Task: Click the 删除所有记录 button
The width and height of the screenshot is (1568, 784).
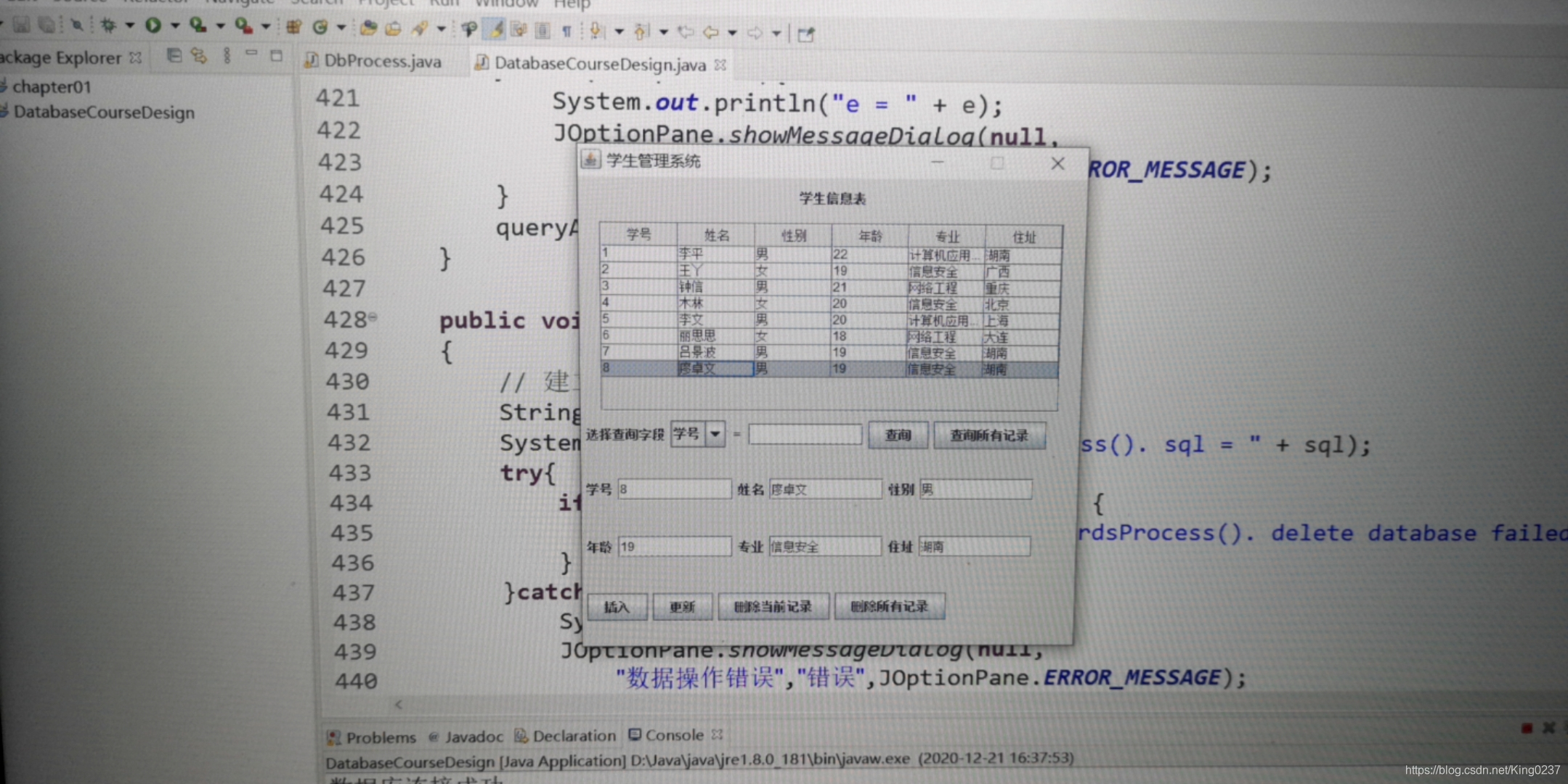Action: (890, 606)
